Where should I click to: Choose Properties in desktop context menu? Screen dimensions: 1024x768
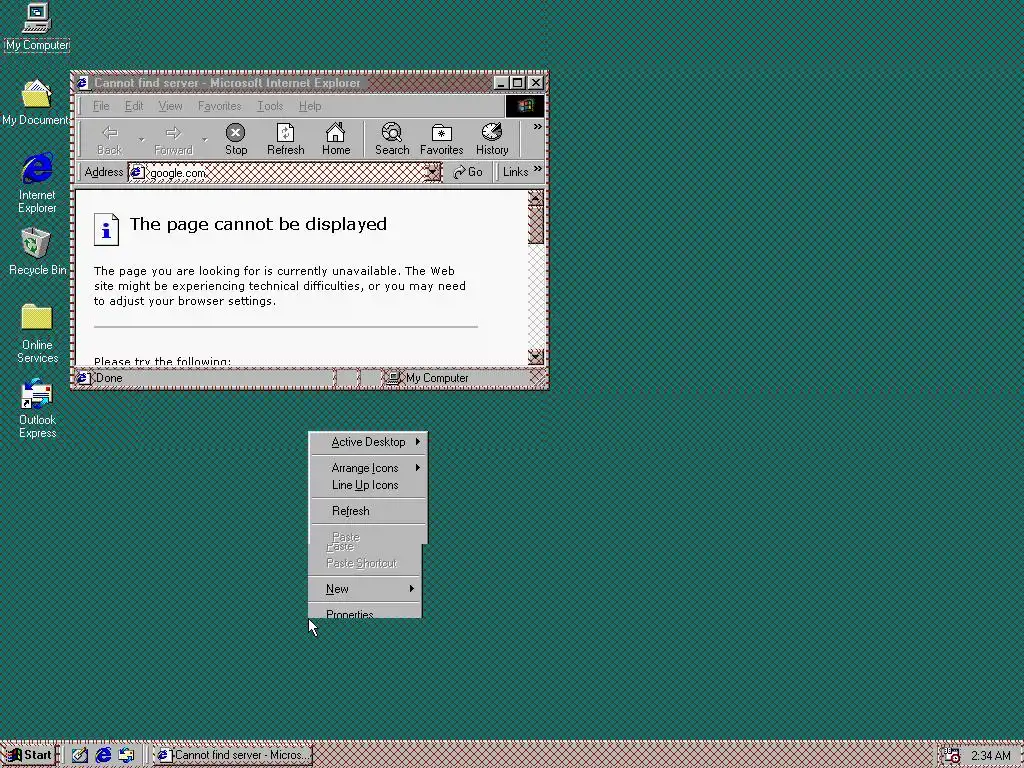(365, 613)
